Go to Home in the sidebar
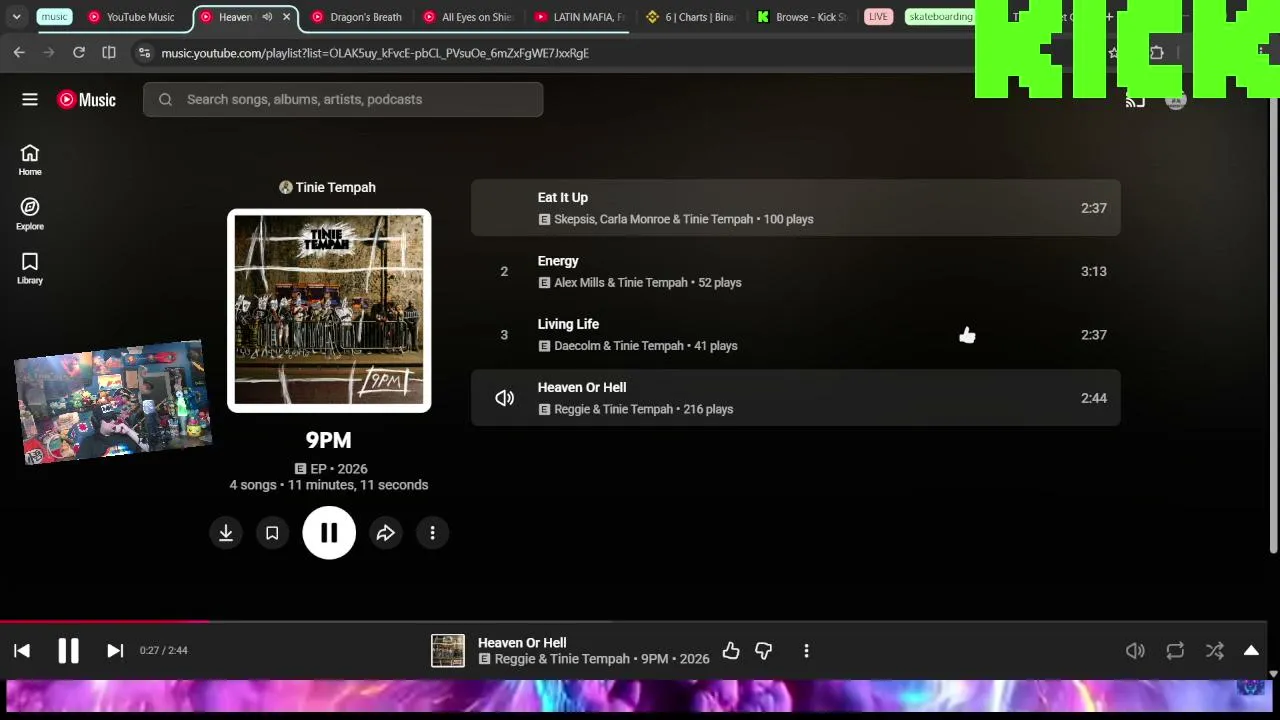Viewport: 1280px width, 720px height. [x=30, y=160]
